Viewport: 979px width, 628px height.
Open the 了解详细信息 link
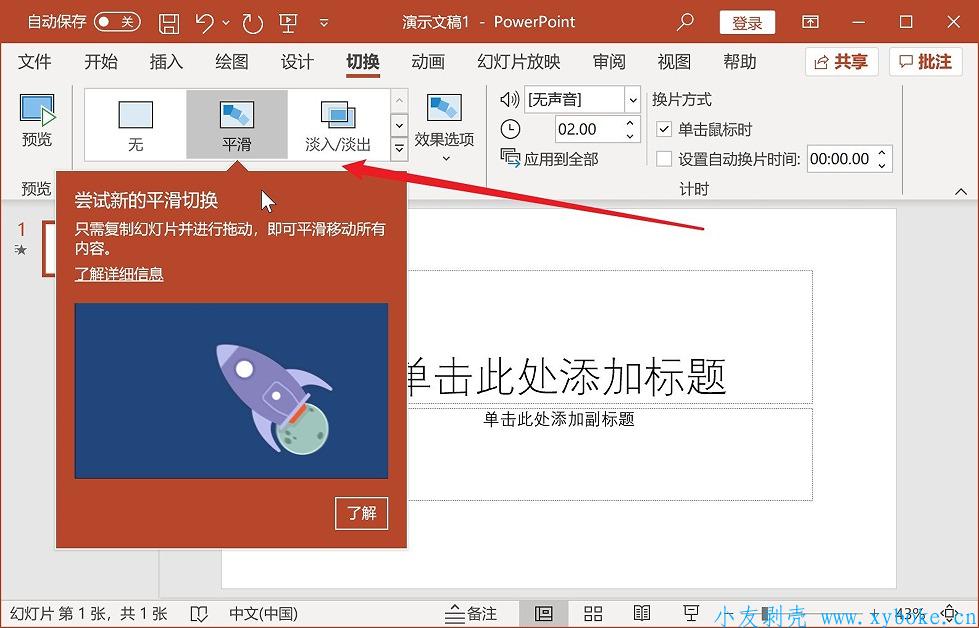[119, 274]
